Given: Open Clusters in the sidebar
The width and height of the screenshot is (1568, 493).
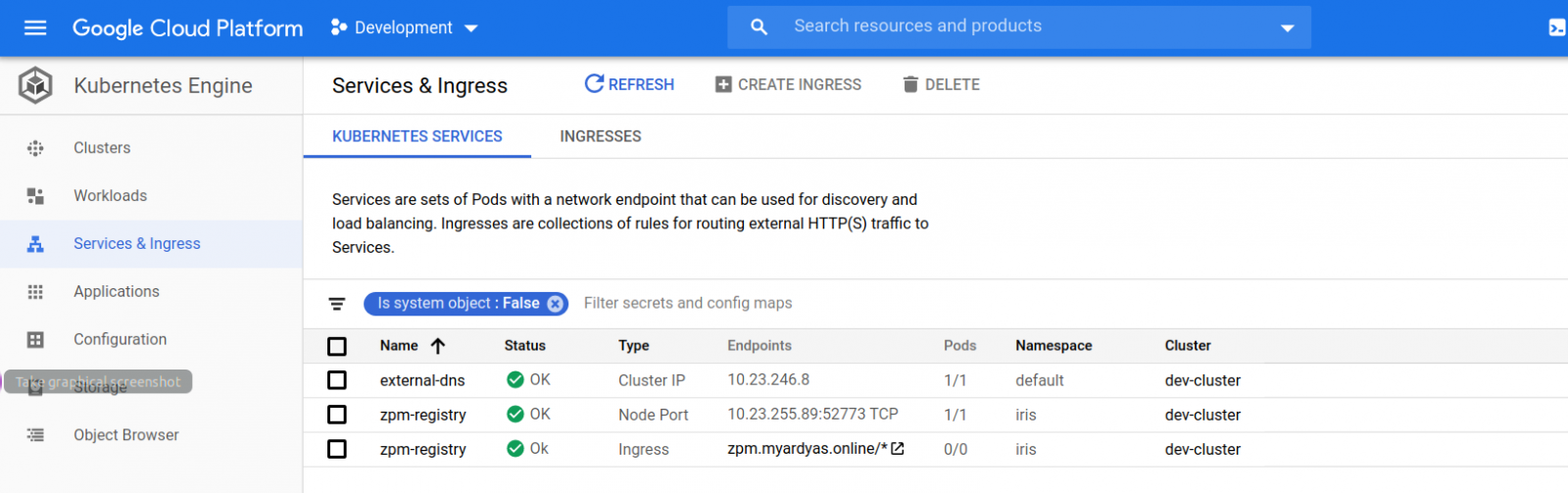Looking at the screenshot, I should pos(102,148).
